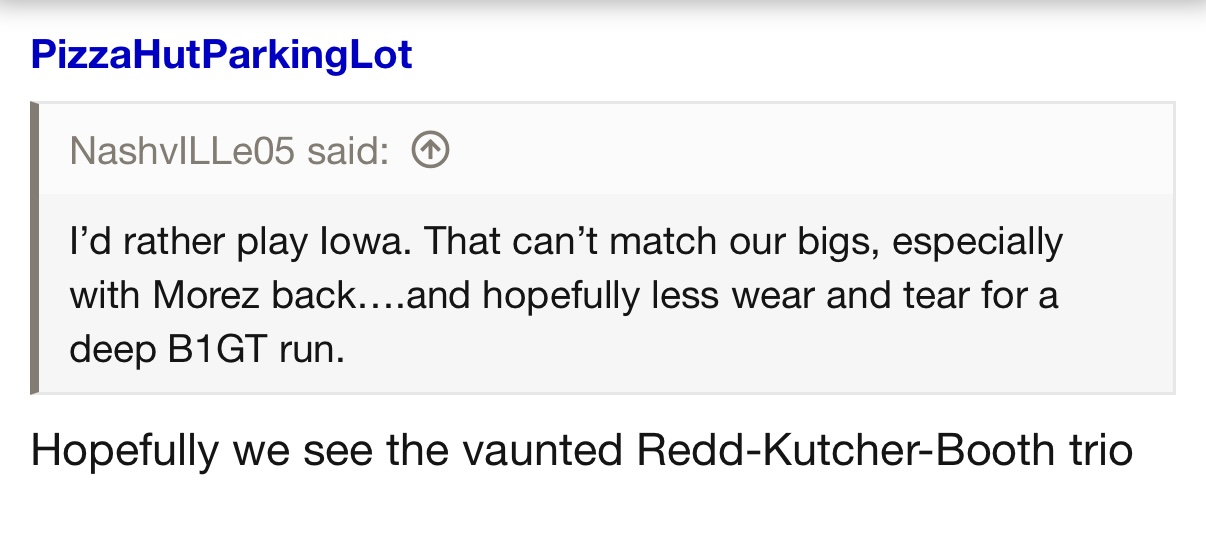Click the word "Hopefully" starting the reply
The height and width of the screenshot is (538, 1206).
click(124, 450)
